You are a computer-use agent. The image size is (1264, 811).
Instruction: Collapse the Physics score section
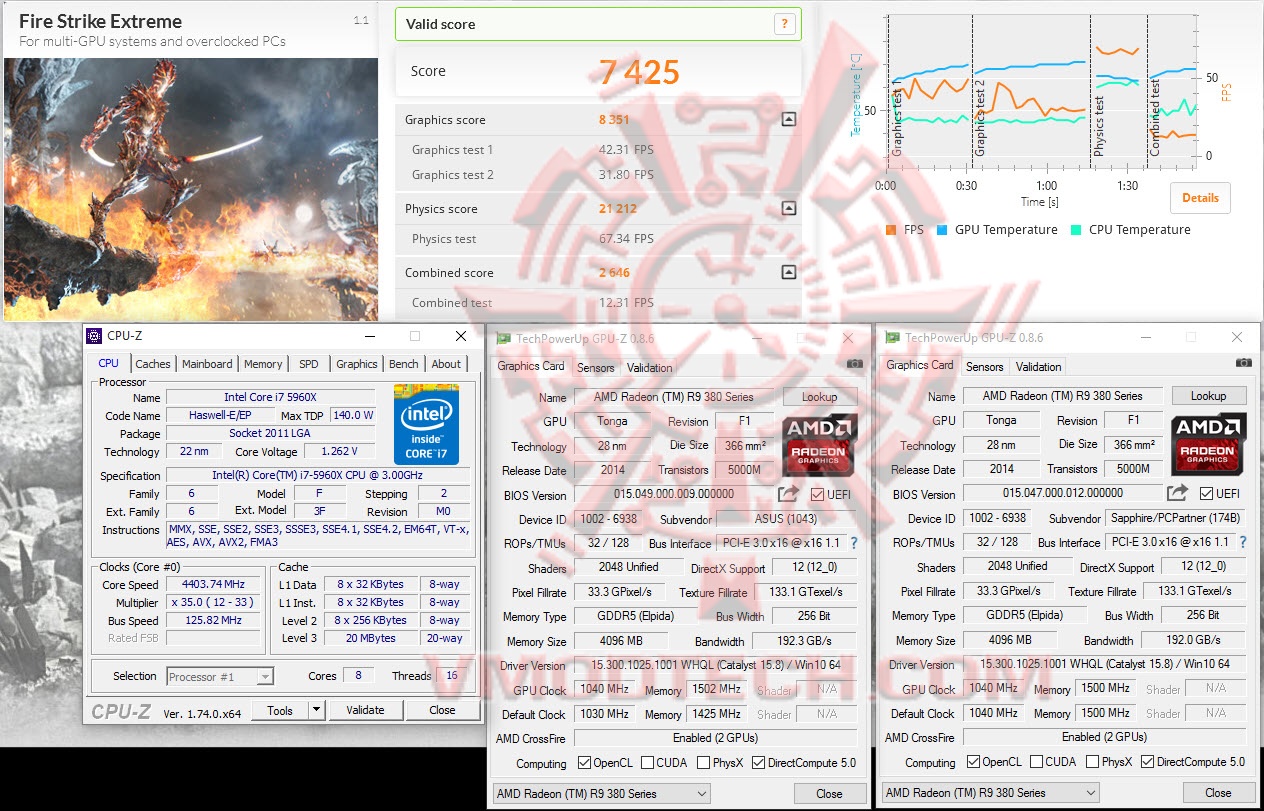pyautogui.click(x=789, y=208)
